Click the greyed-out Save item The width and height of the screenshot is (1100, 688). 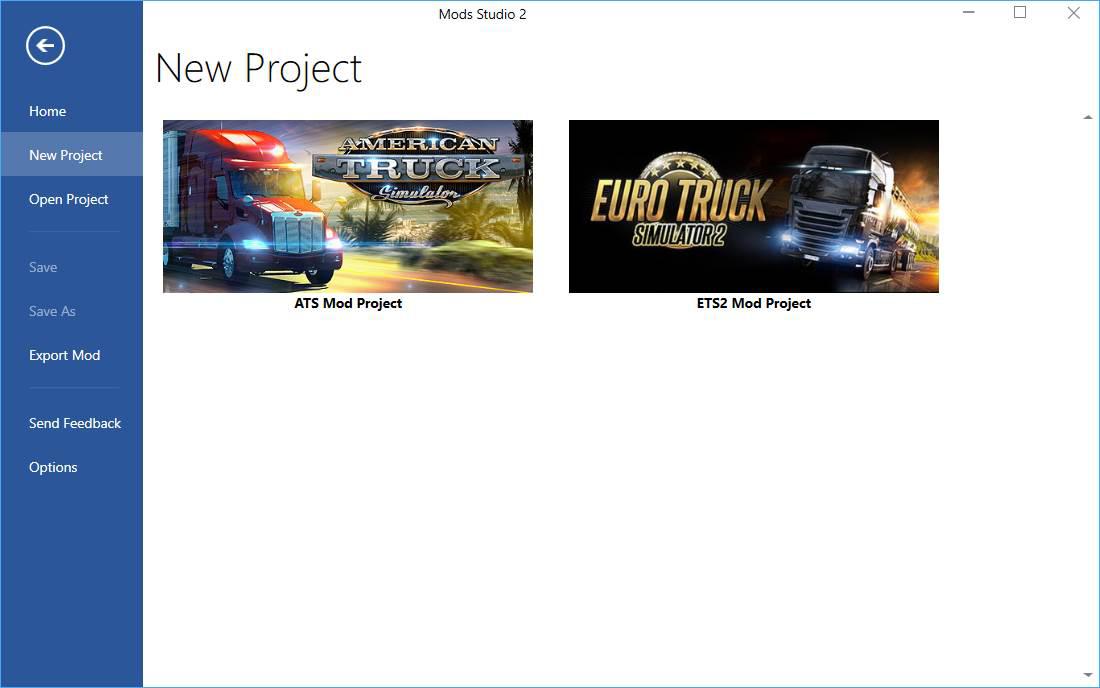coord(43,267)
